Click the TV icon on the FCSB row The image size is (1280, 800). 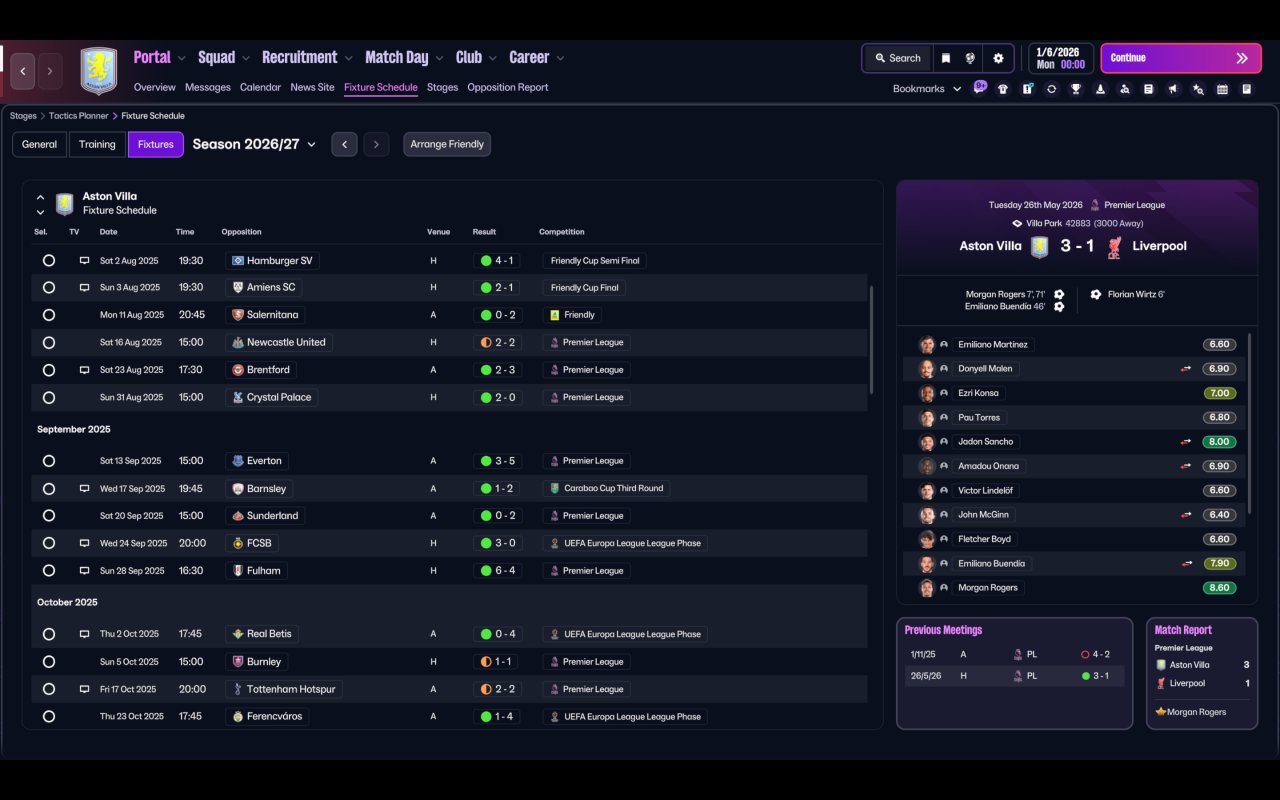(x=85, y=543)
